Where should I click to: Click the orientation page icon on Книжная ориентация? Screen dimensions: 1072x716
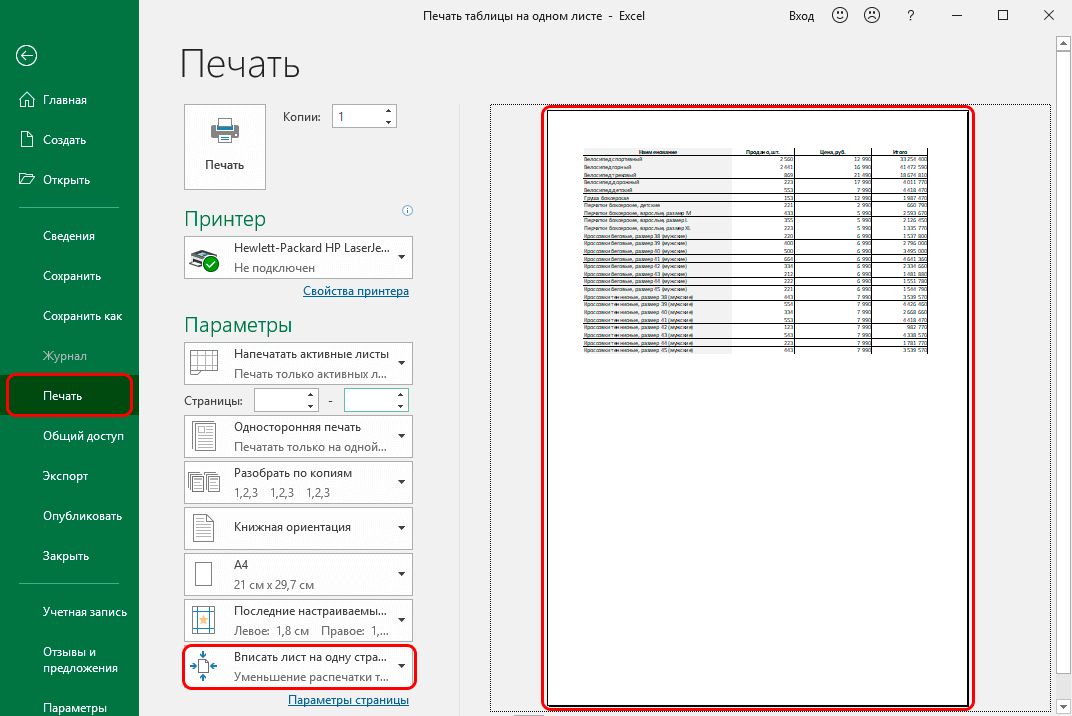click(204, 528)
